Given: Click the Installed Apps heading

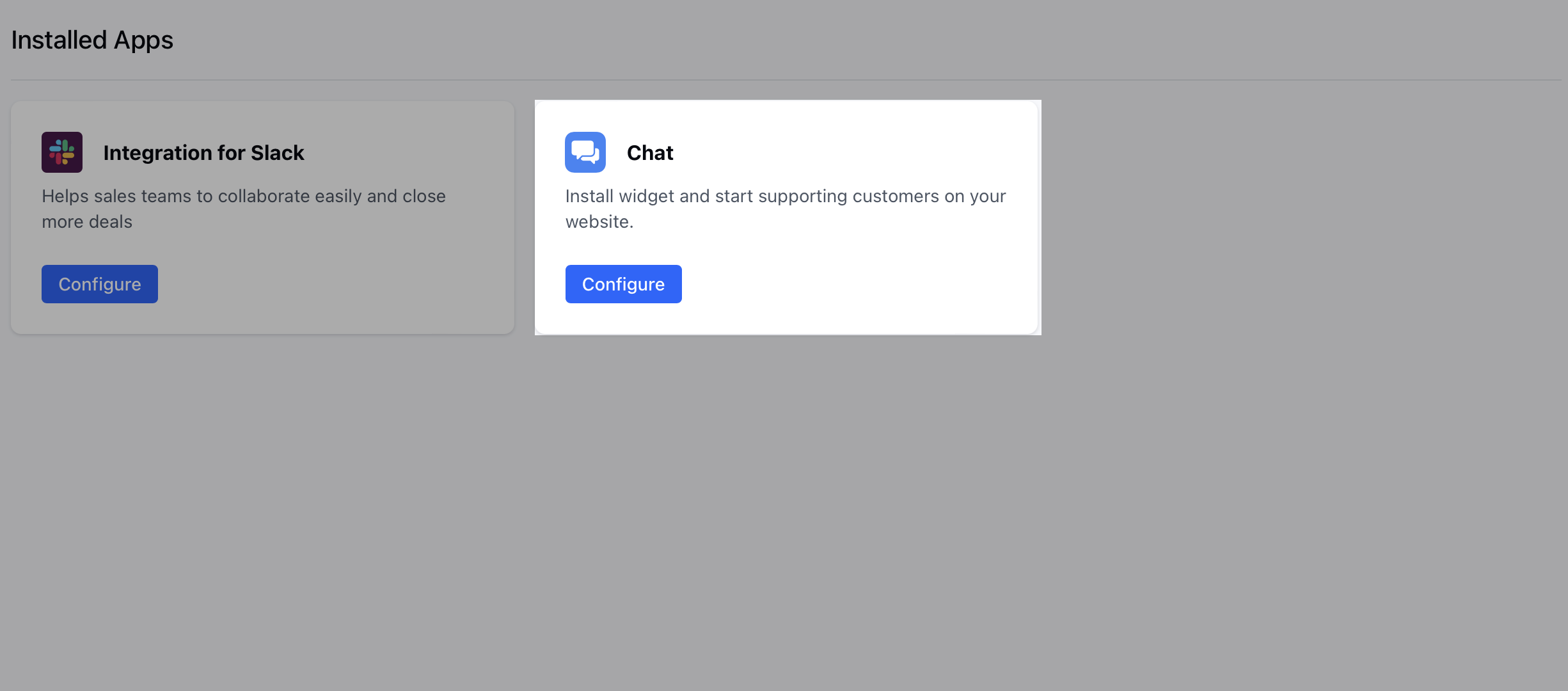Looking at the screenshot, I should click(91, 40).
